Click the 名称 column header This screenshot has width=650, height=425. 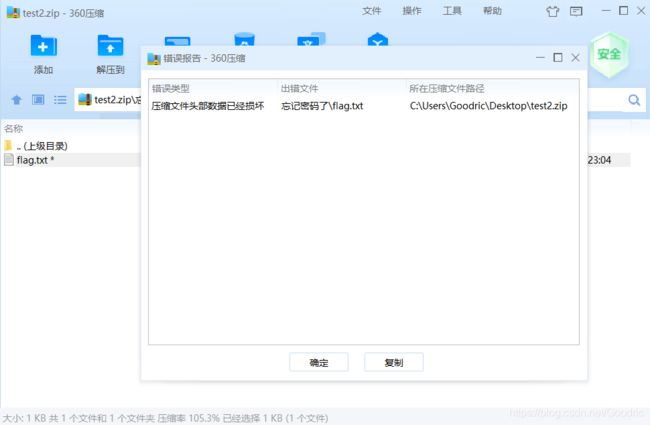tap(14, 129)
